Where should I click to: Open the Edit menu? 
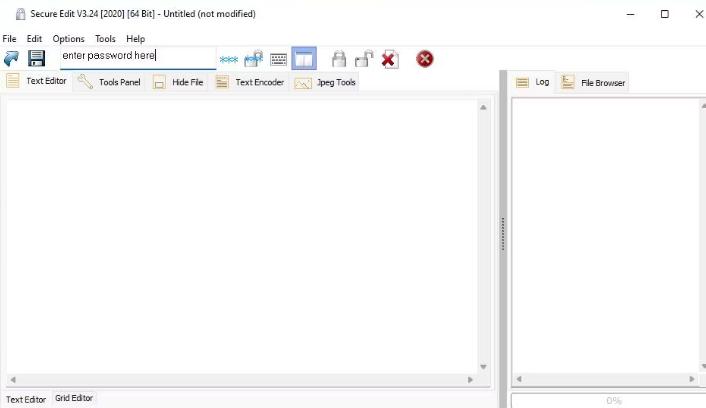click(34, 39)
